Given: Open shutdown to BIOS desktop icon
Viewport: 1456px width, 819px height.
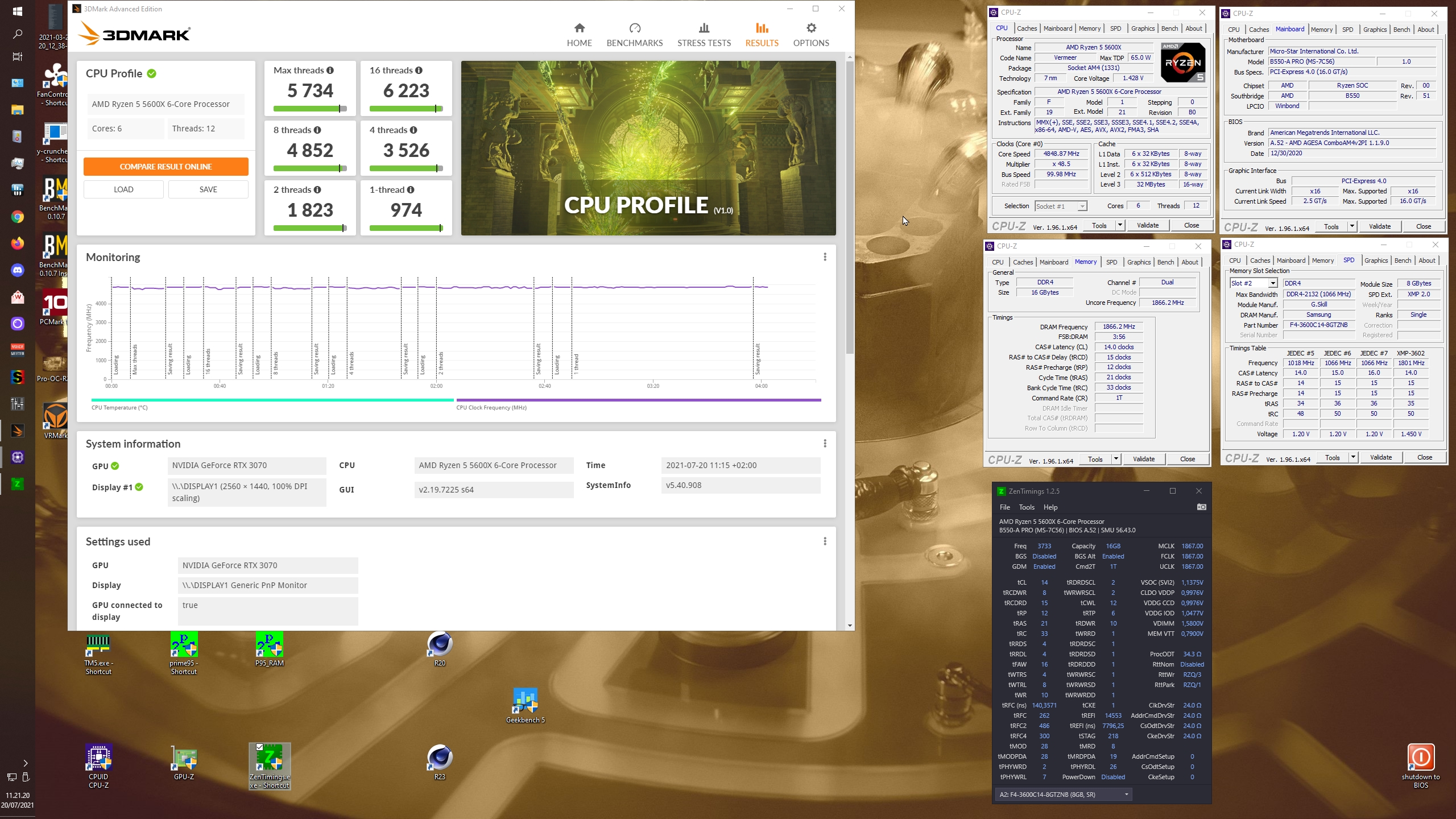Looking at the screenshot, I should point(1421,766).
